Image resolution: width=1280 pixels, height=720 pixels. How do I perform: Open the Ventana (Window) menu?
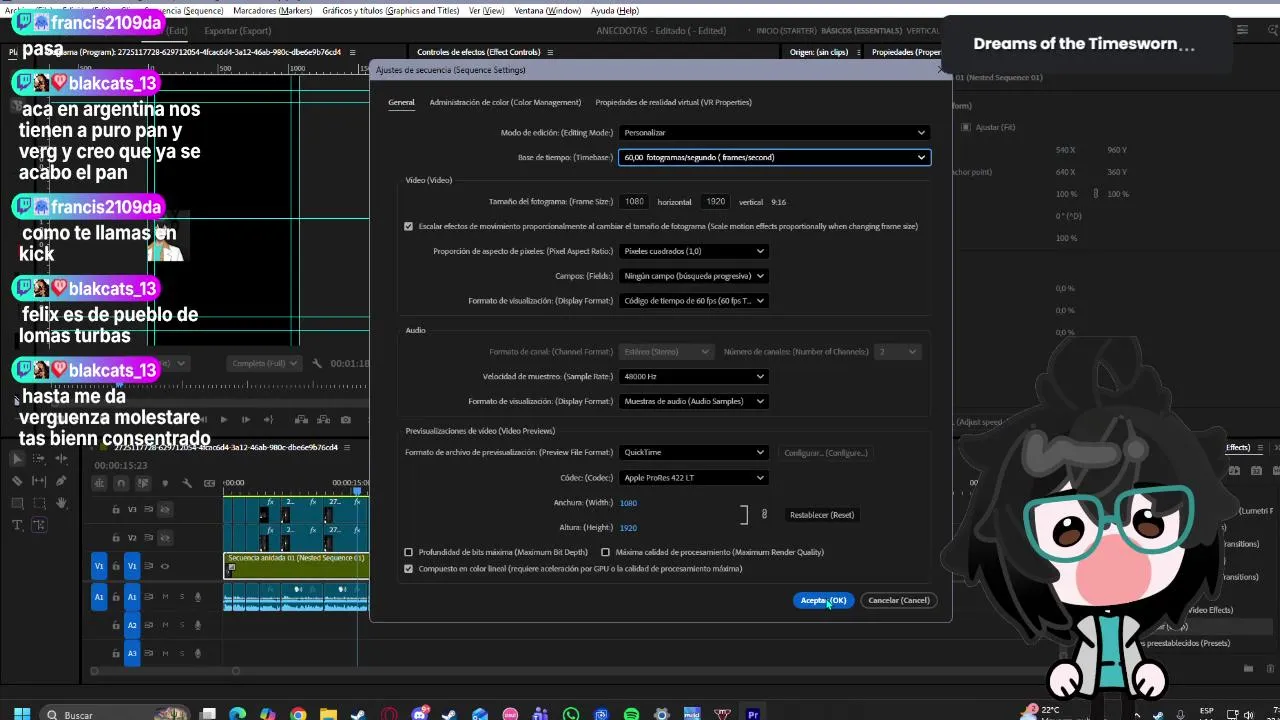point(547,10)
